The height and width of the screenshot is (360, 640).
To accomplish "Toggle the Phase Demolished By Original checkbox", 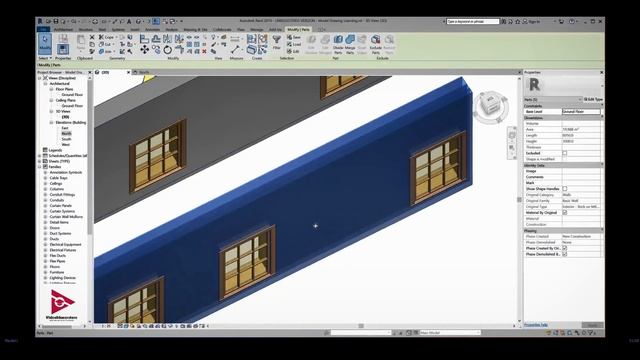I will 564,254.
